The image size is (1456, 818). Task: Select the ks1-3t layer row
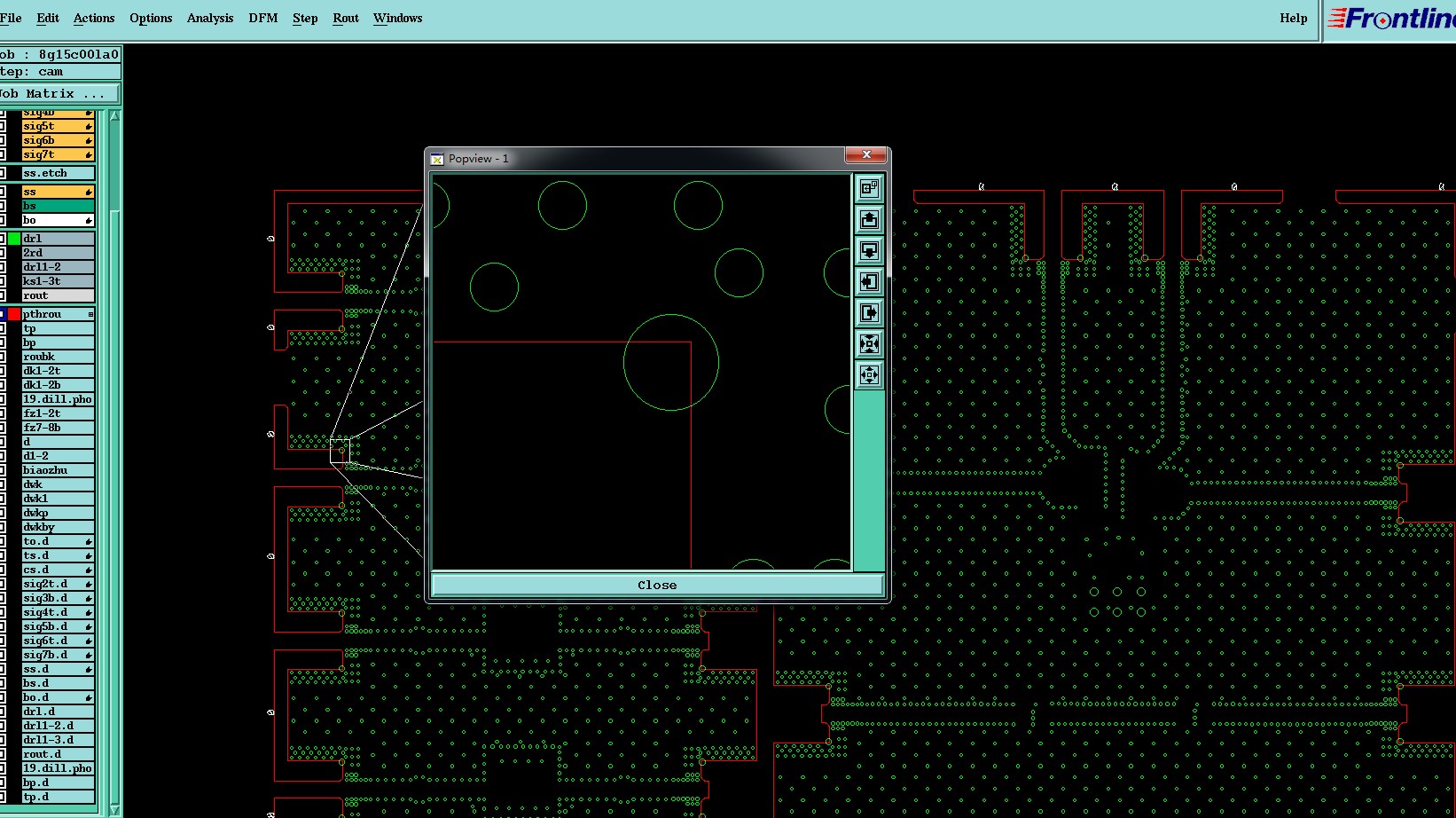point(58,281)
